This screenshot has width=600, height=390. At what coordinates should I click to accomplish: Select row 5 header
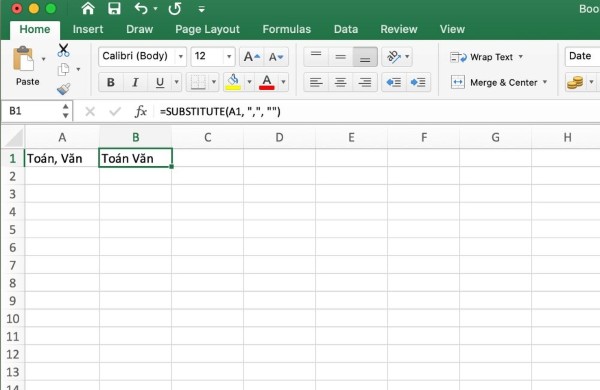[x=13, y=230]
